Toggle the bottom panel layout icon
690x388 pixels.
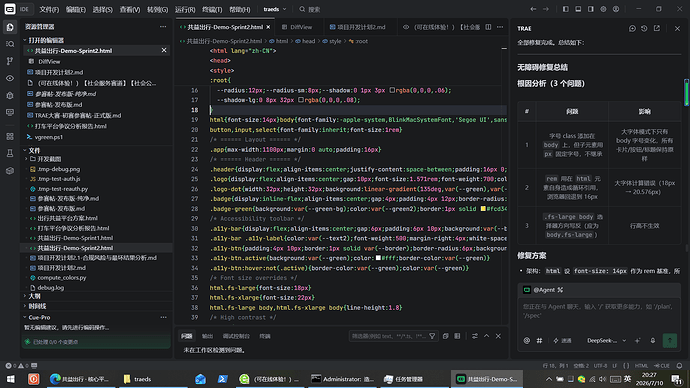click(578, 9)
